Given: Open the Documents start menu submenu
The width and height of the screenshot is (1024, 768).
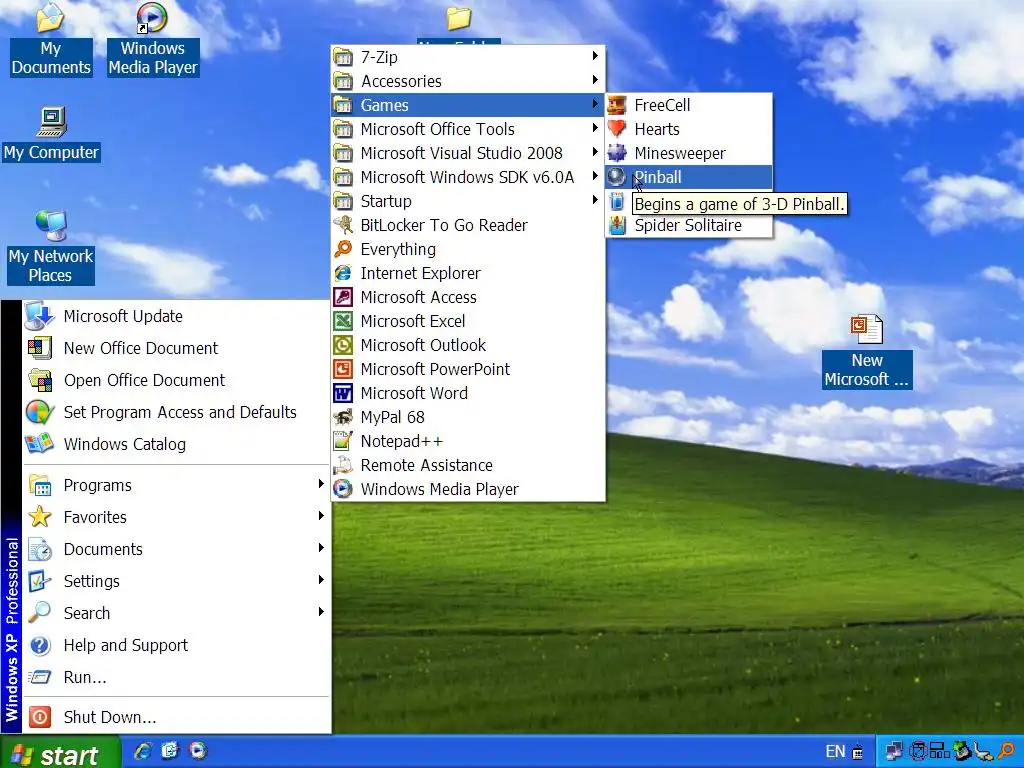Looking at the screenshot, I should coord(176,549).
